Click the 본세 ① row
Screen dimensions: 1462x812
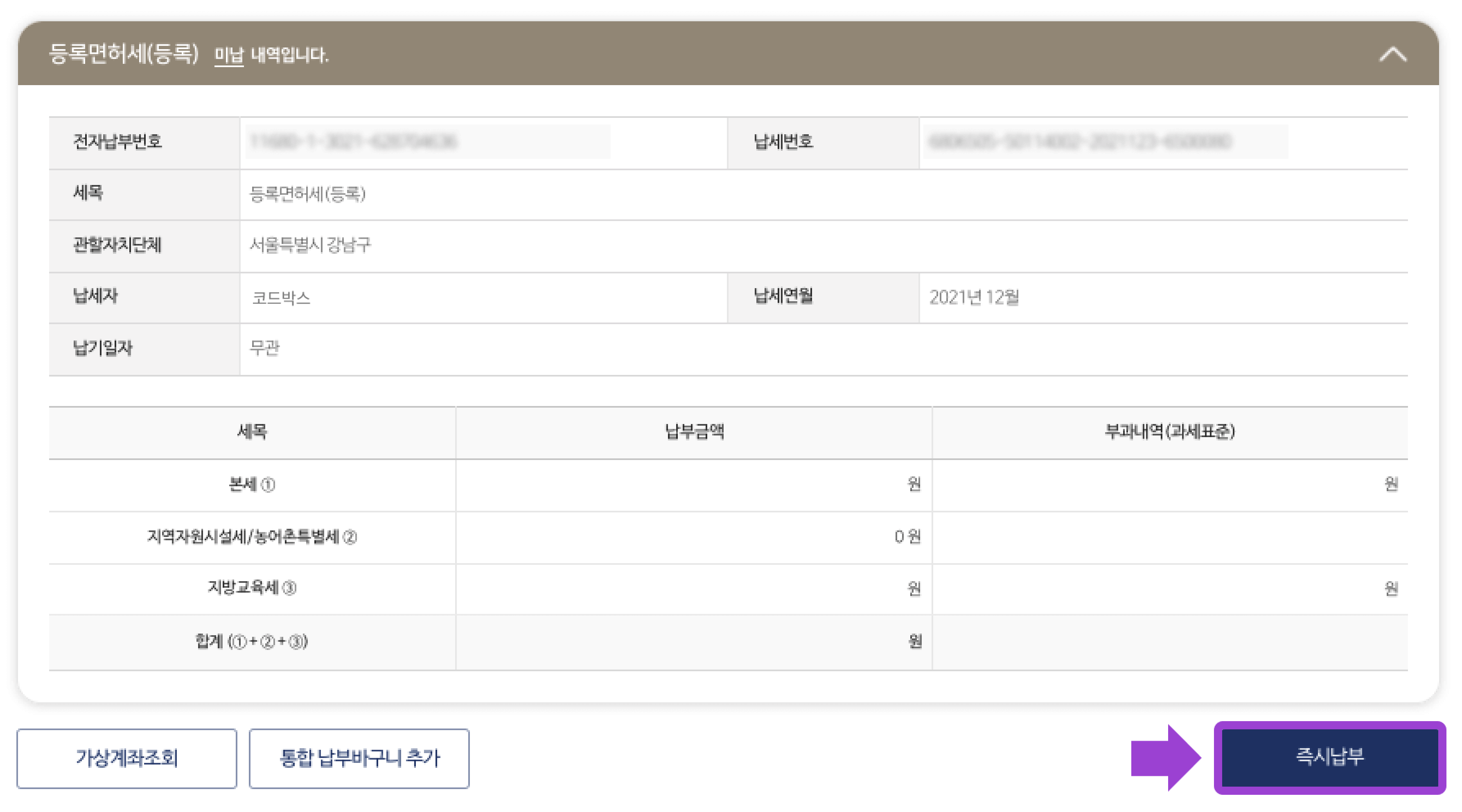(x=251, y=485)
